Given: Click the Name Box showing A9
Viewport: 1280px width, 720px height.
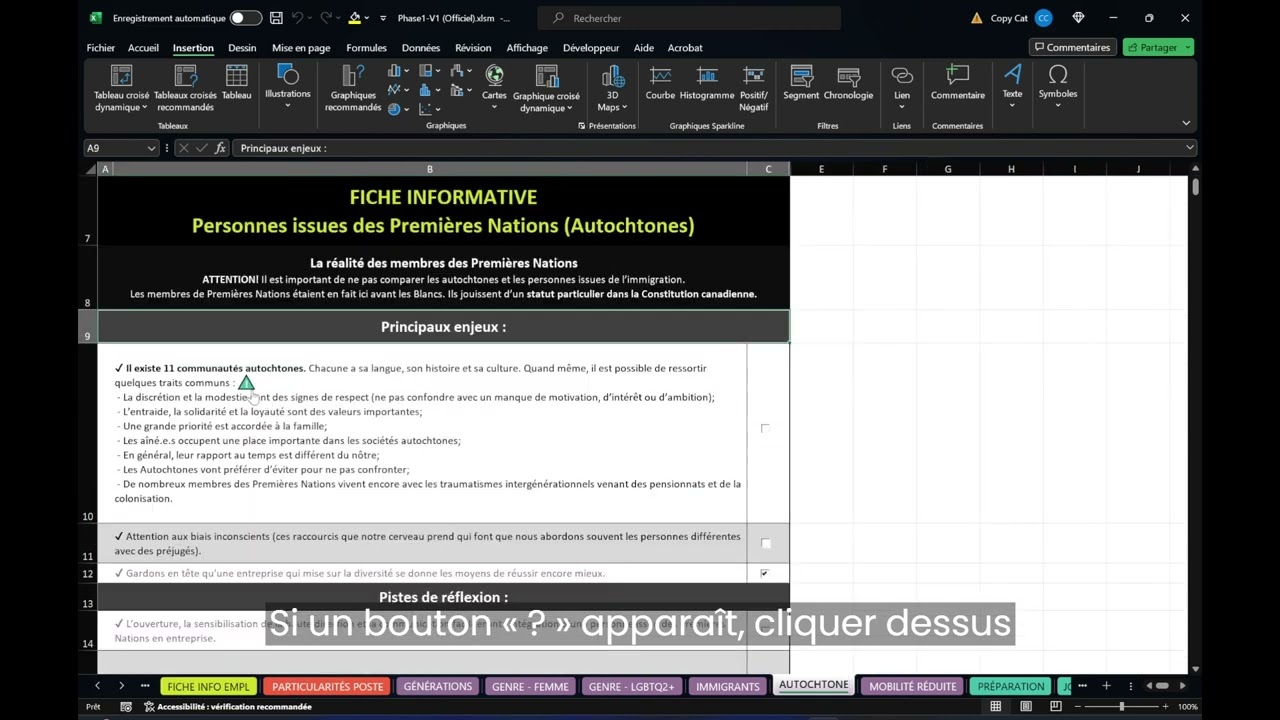Looking at the screenshot, I should click(x=120, y=148).
